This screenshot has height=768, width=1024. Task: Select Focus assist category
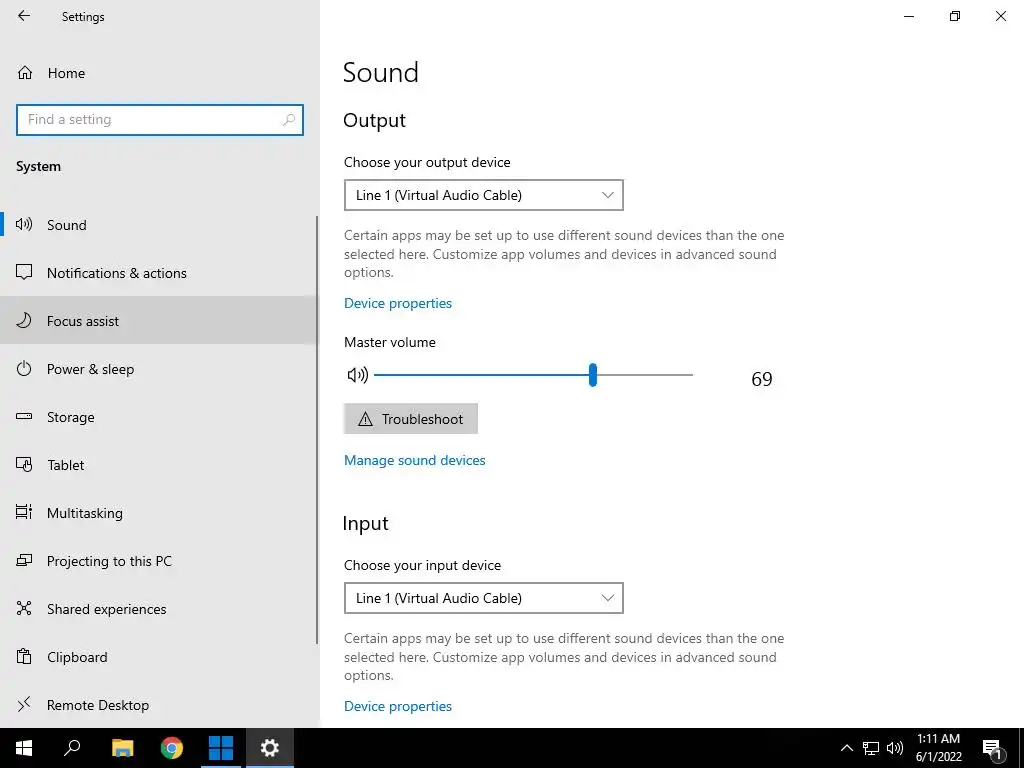160,321
